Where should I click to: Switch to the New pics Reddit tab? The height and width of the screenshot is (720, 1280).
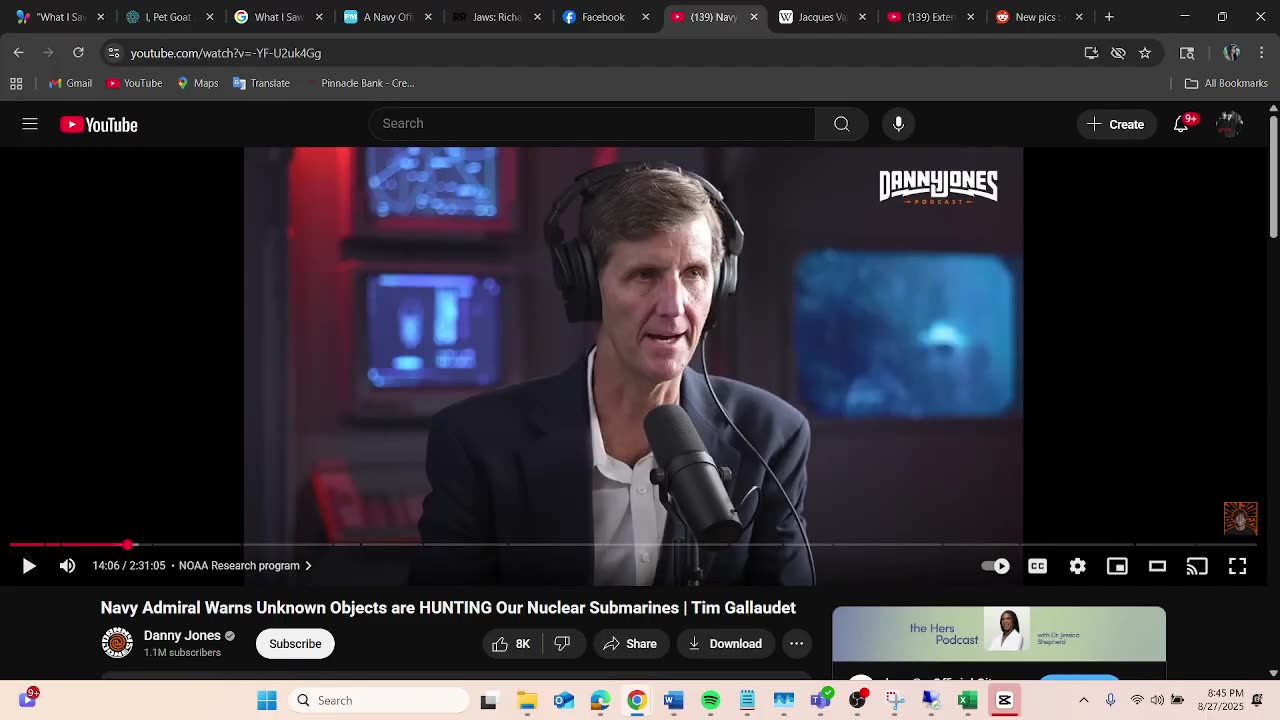click(x=1039, y=17)
